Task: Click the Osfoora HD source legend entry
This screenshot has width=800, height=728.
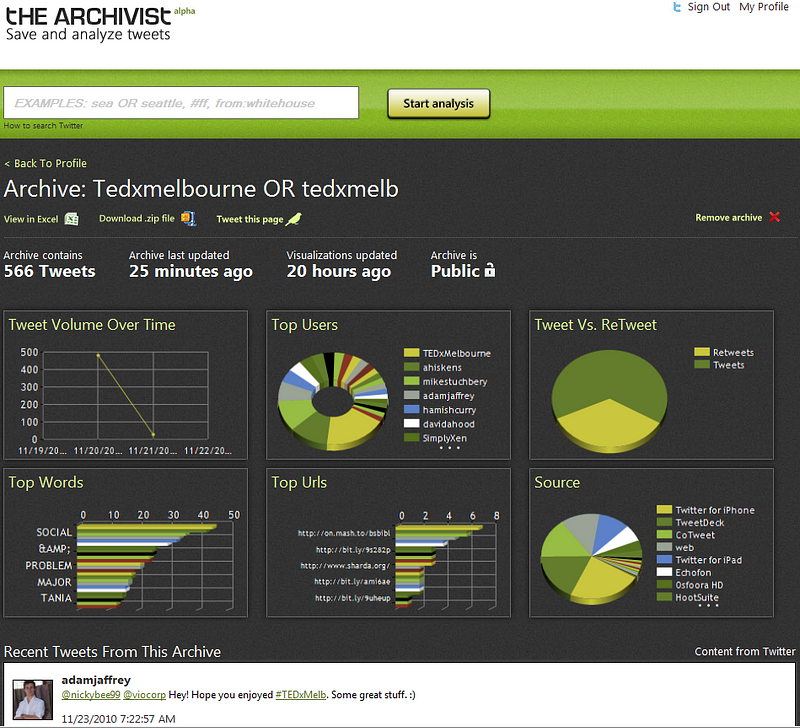Action: 699,585
